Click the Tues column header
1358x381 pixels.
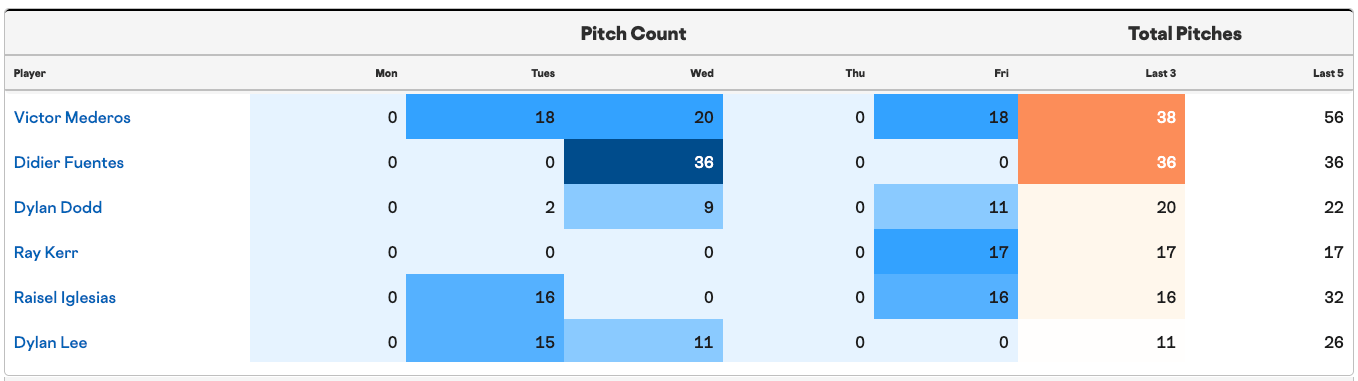pos(543,73)
